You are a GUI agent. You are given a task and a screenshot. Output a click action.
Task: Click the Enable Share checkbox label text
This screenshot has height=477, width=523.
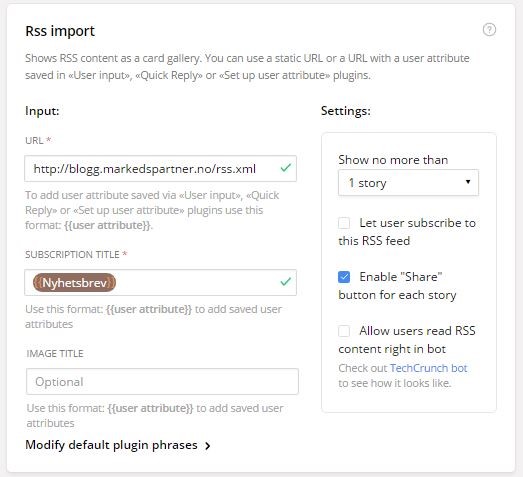[397, 286]
